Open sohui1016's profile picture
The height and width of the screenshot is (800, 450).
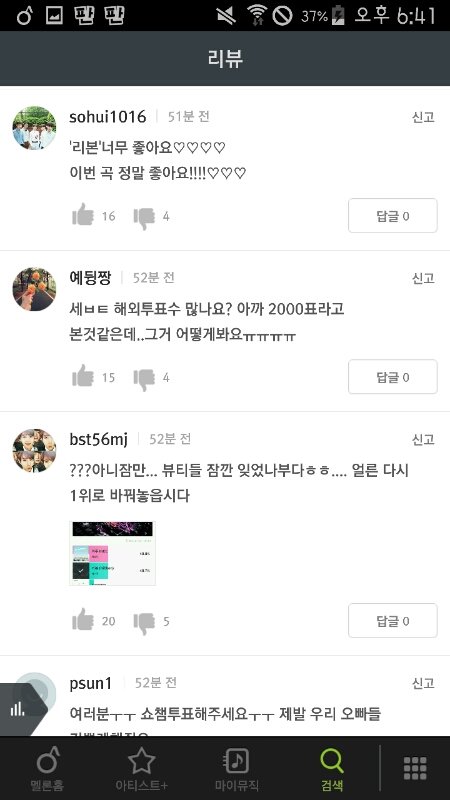click(x=34, y=128)
